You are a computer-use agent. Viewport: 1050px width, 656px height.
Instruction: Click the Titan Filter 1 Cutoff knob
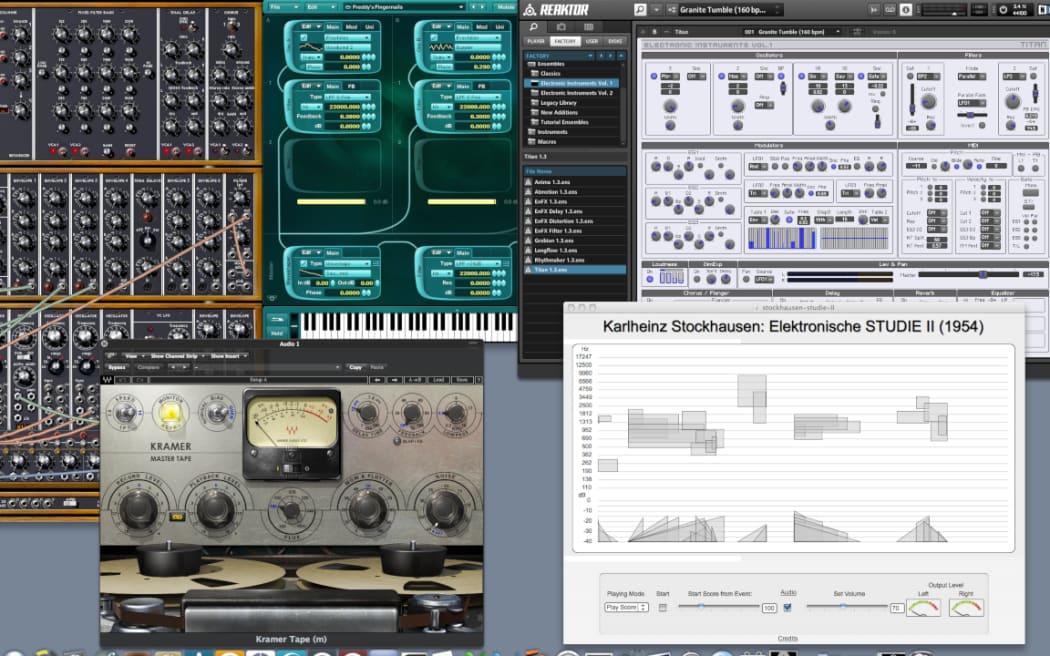[x=928, y=101]
